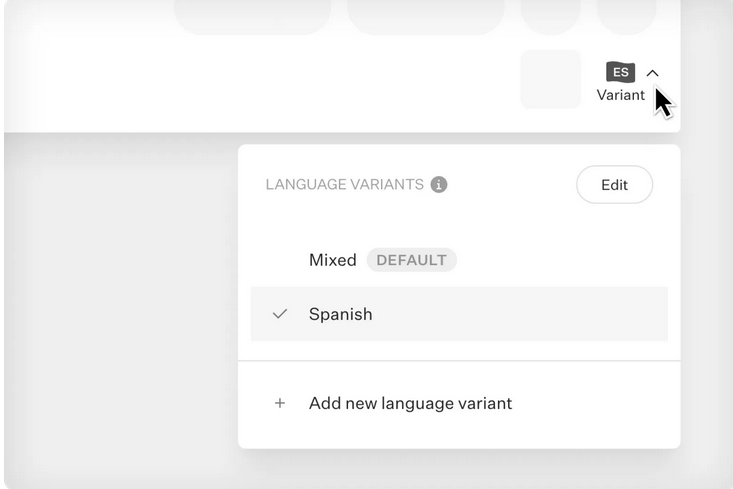Click the divider line above Add new language variant
This screenshot has height=489, width=733.
click(x=459, y=361)
